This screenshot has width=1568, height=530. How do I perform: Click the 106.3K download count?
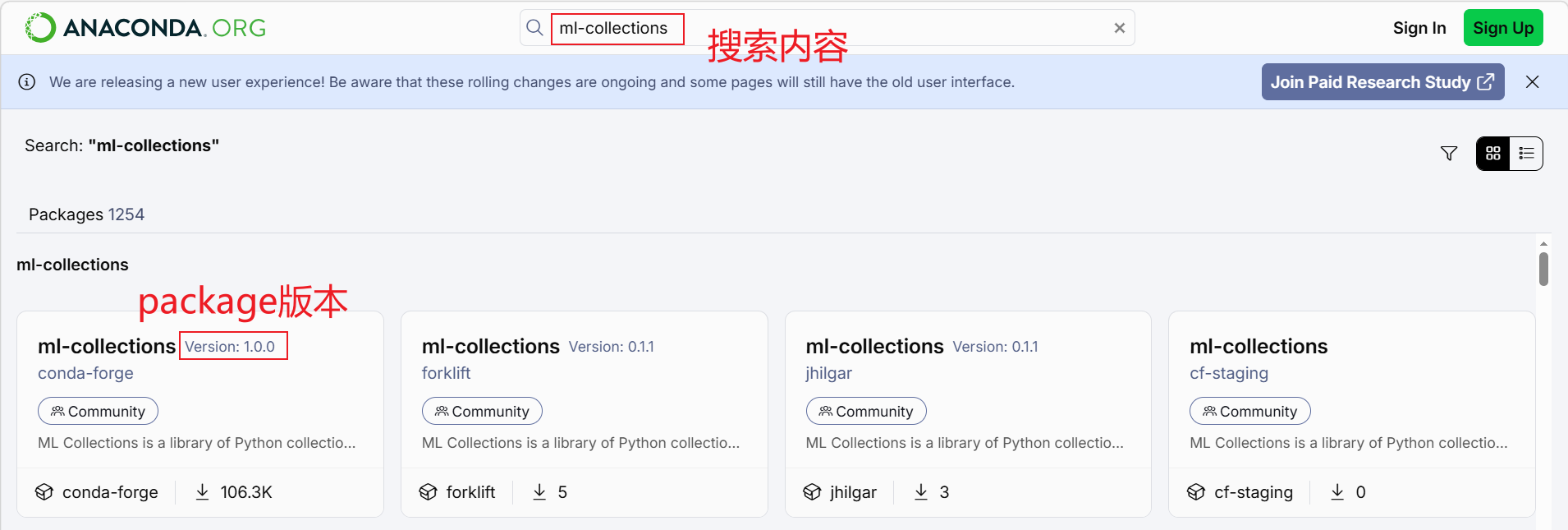point(246,492)
